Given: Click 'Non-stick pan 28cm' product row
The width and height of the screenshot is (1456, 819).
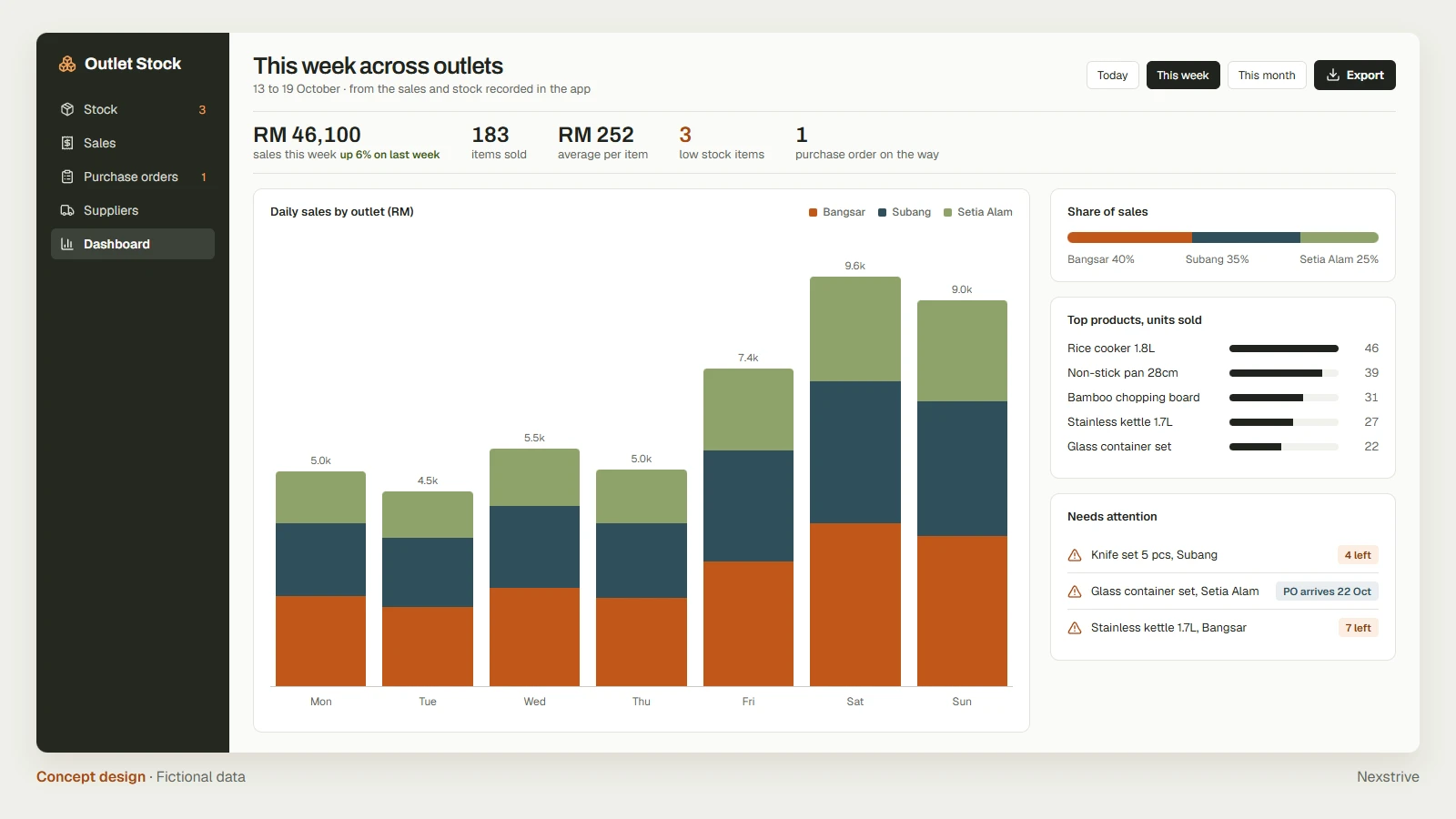Looking at the screenshot, I should (x=1223, y=373).
